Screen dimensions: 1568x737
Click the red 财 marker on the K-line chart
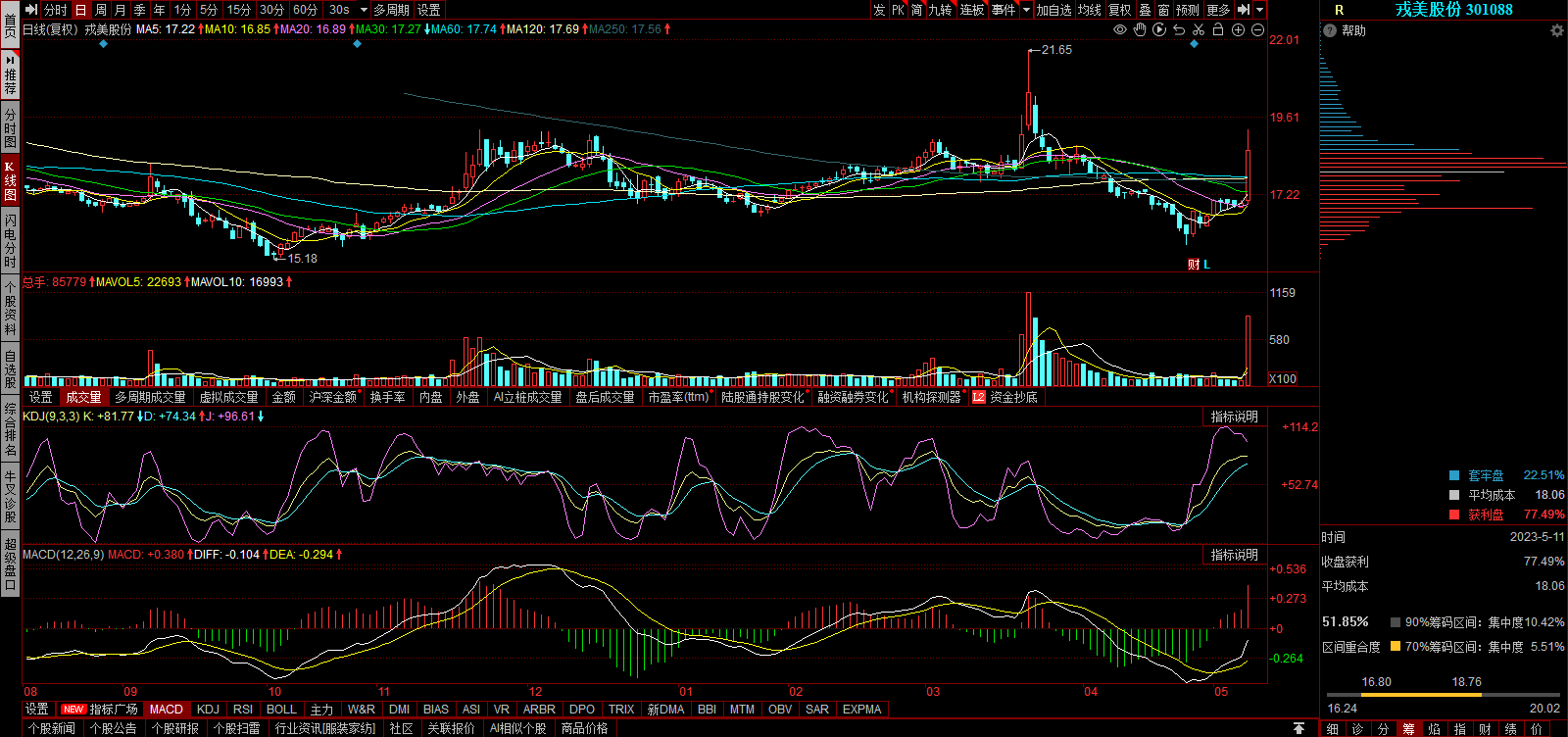point(1193,265)
